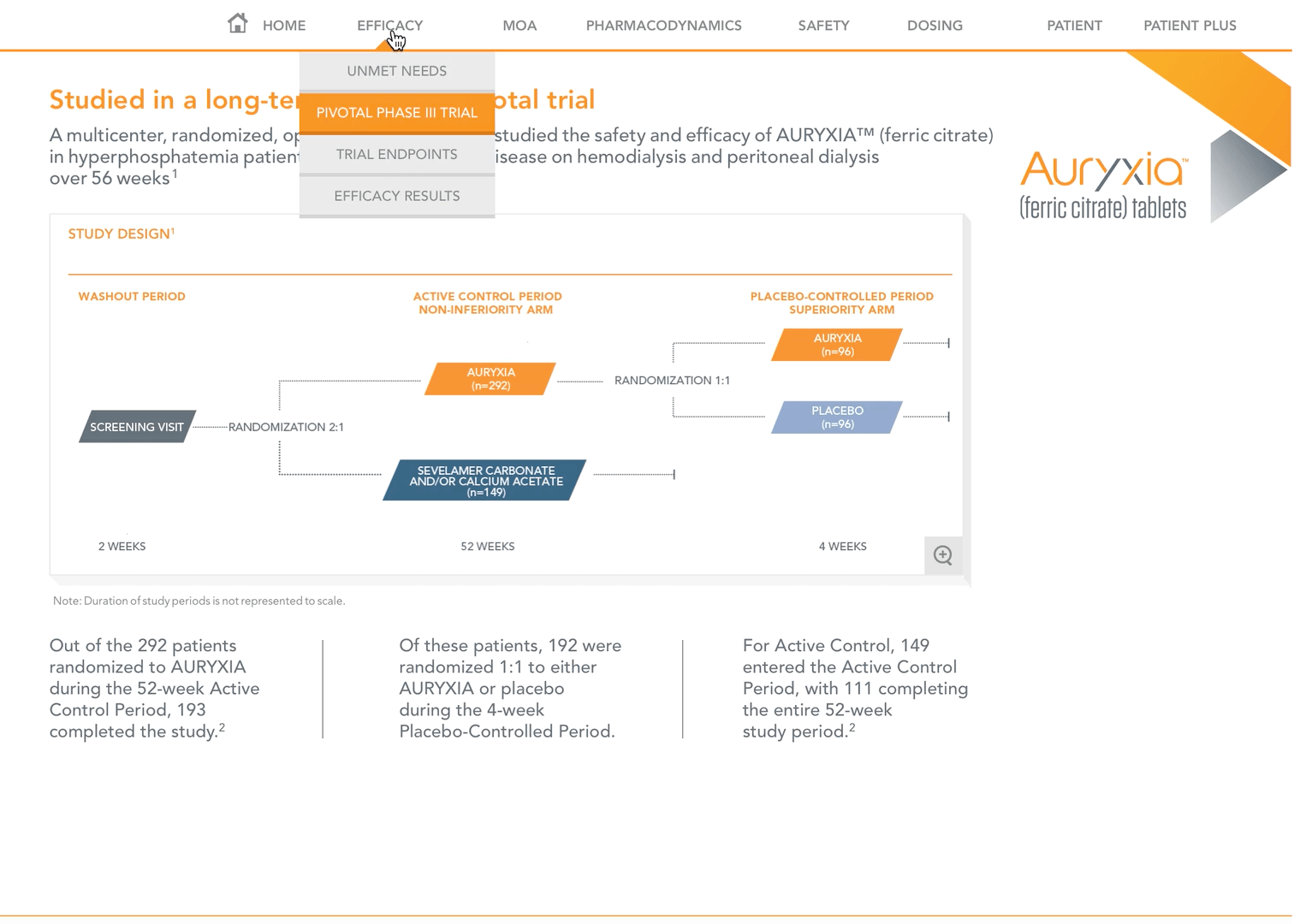Open the PATIENT PLUS section
1306x924 pixels.
click(1190, 26)
